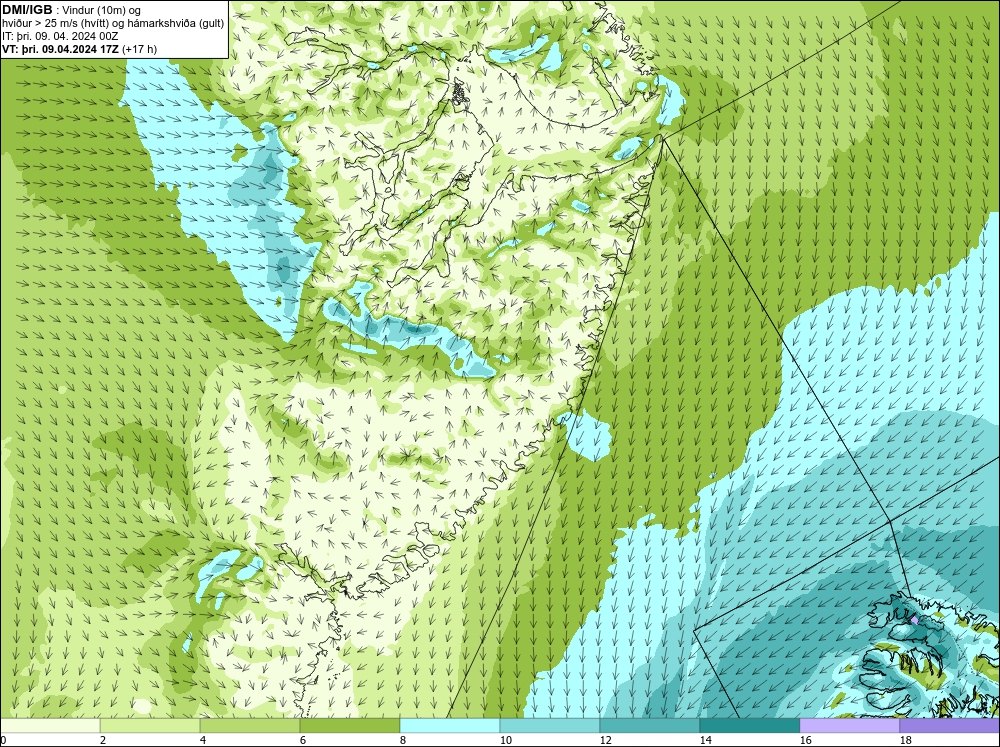Screen dimensions: 1000x747
Task: Click the 0-2 m/s pale yellow legend swatch
Action: coord(50,725)
